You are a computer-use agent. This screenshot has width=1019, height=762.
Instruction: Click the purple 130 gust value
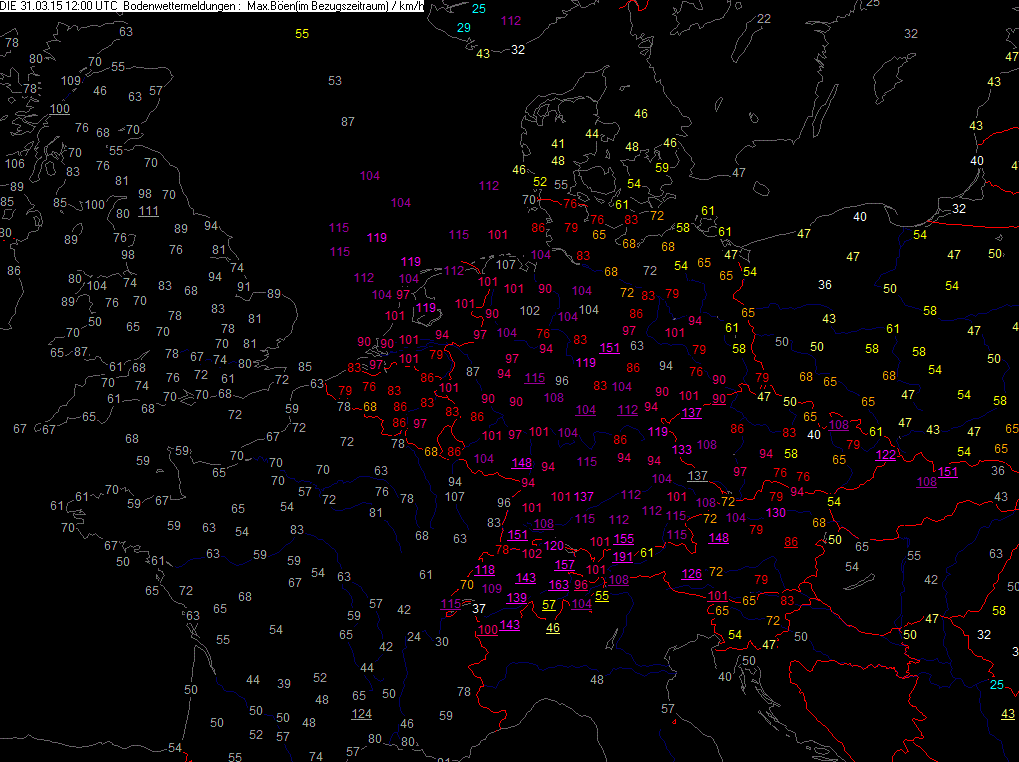[x=776, y=513]
